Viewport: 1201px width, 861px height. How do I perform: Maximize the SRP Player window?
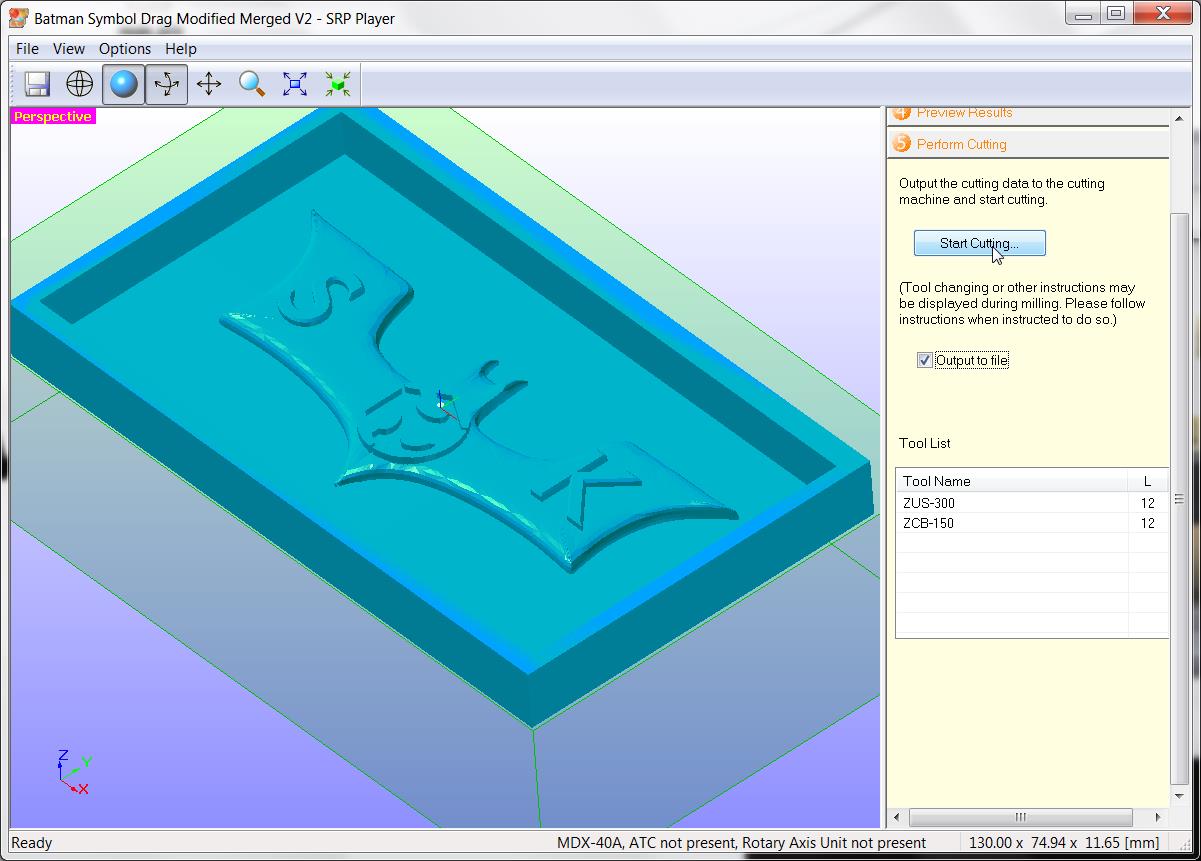(1117, 13)
